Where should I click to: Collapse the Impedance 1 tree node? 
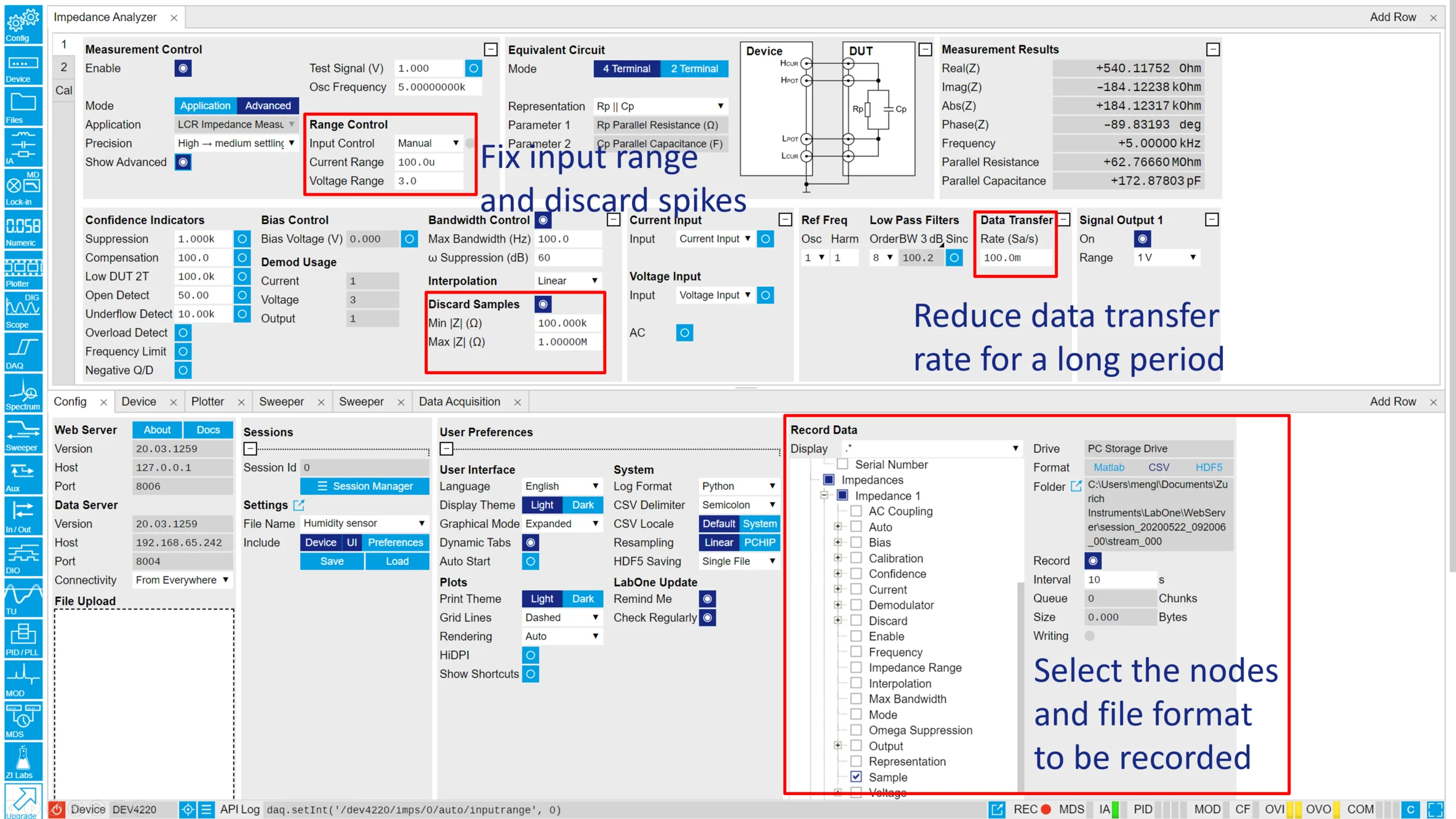coord(824,495)
